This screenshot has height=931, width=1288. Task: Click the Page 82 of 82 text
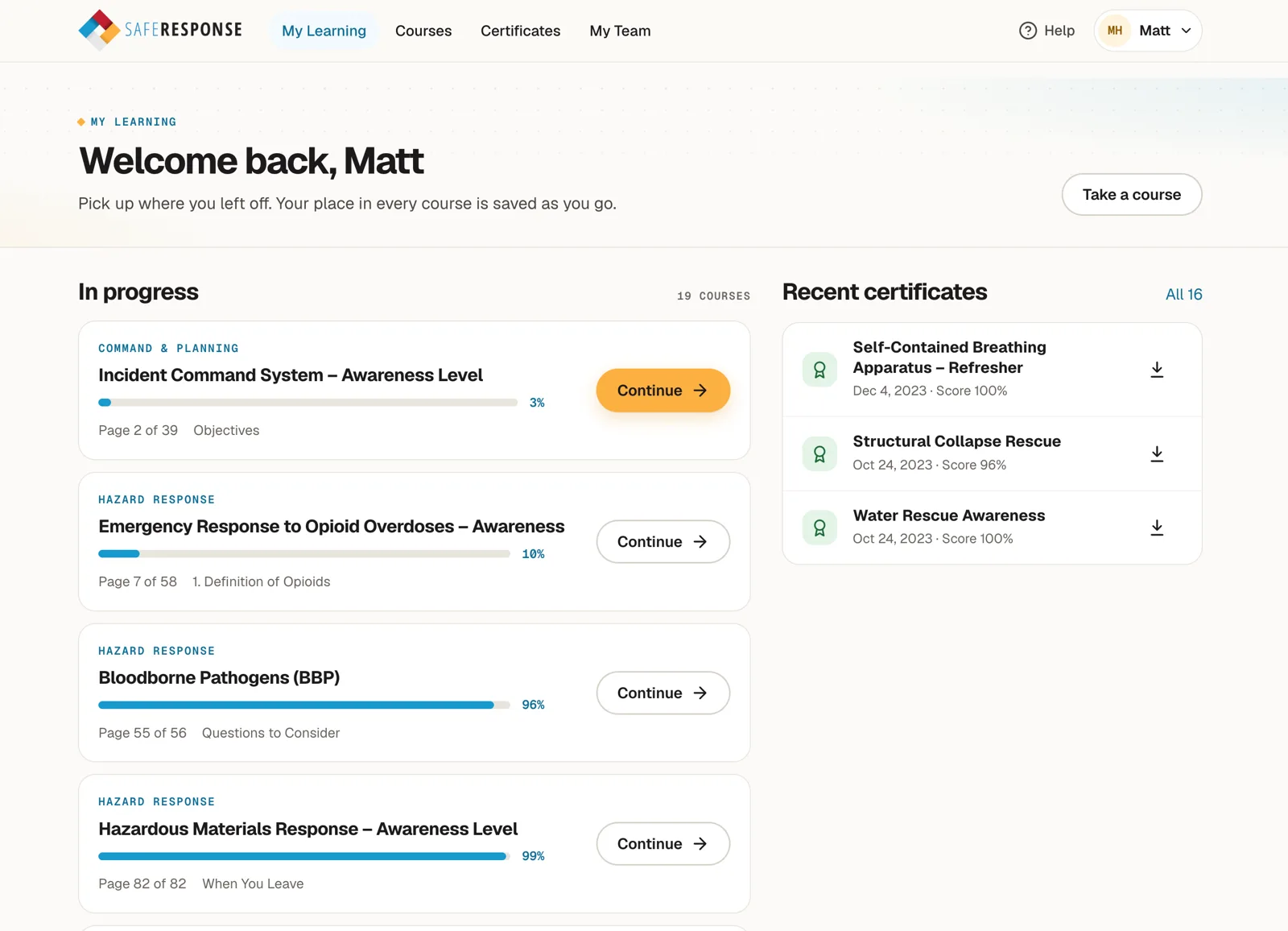click(142, 883)
